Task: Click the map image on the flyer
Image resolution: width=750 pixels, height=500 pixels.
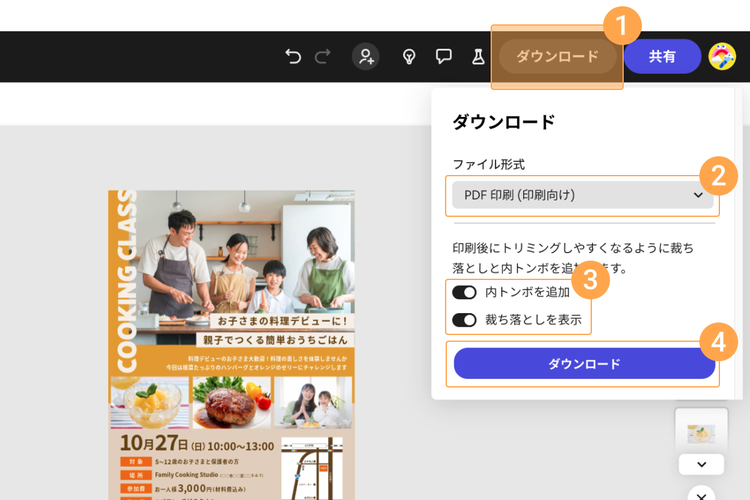Action: [x=311, y=468]
